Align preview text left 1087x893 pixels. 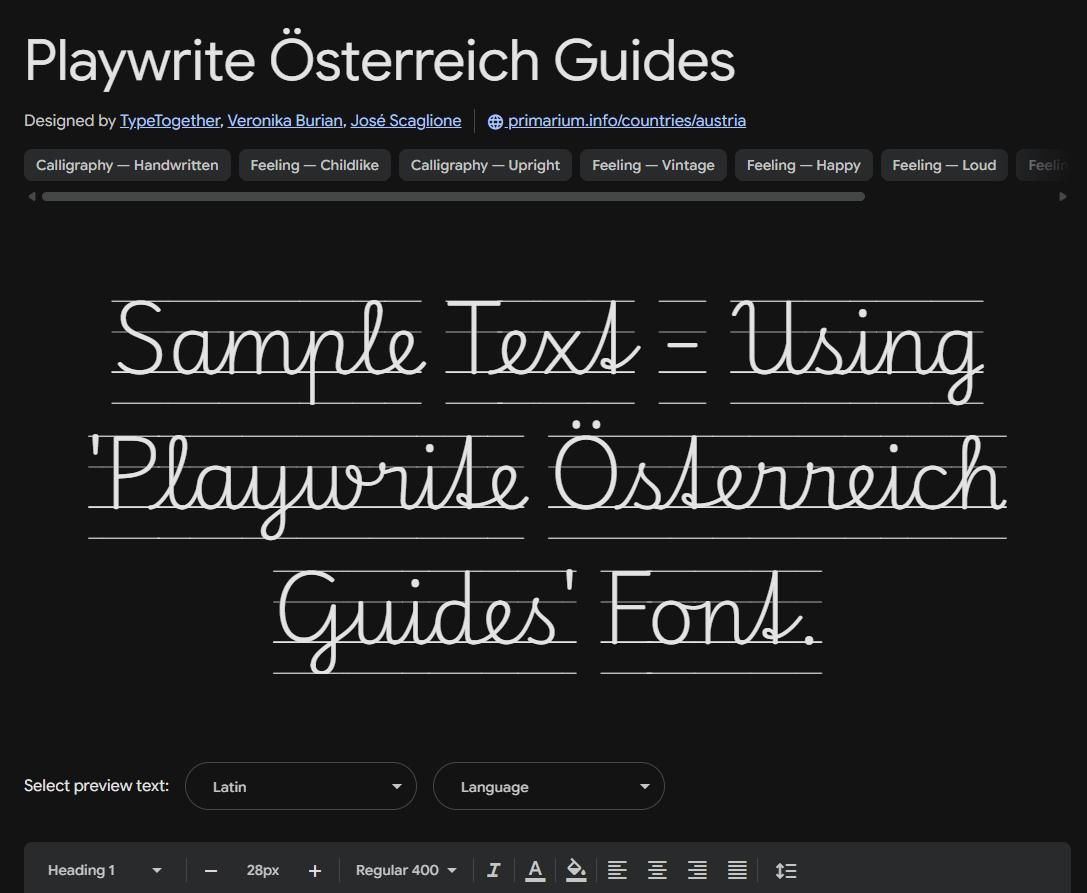click(617, 870)
